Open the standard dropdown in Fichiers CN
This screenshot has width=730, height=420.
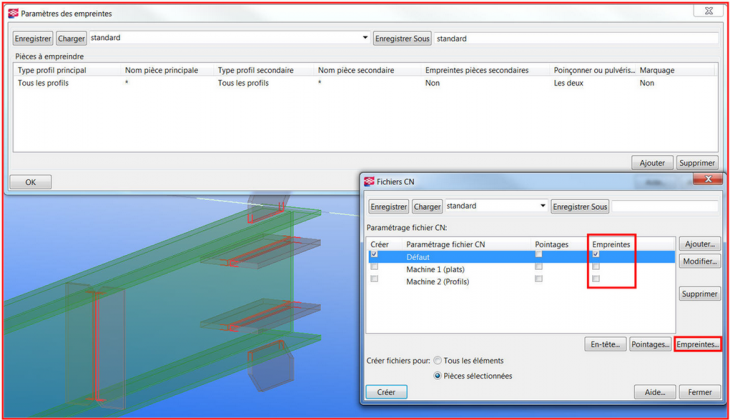[x=542, y=206]
